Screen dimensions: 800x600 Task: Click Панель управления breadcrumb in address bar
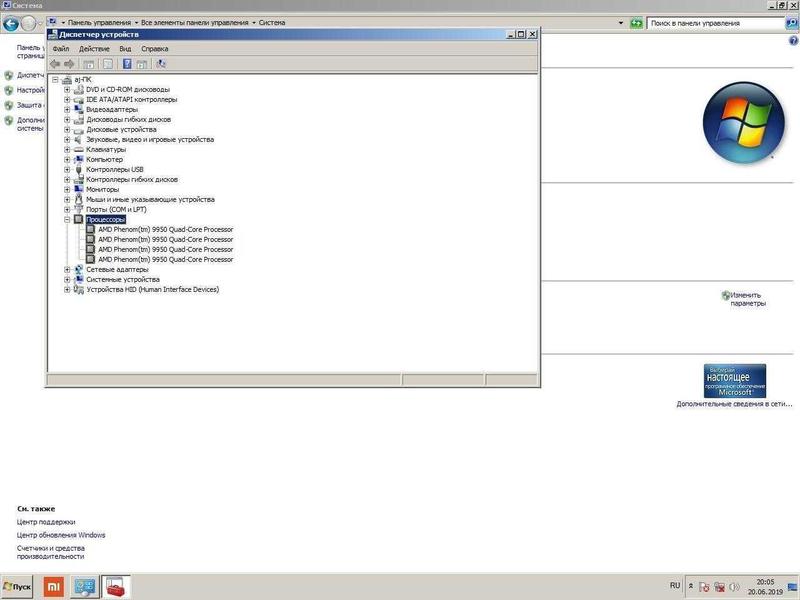point(99,23)
